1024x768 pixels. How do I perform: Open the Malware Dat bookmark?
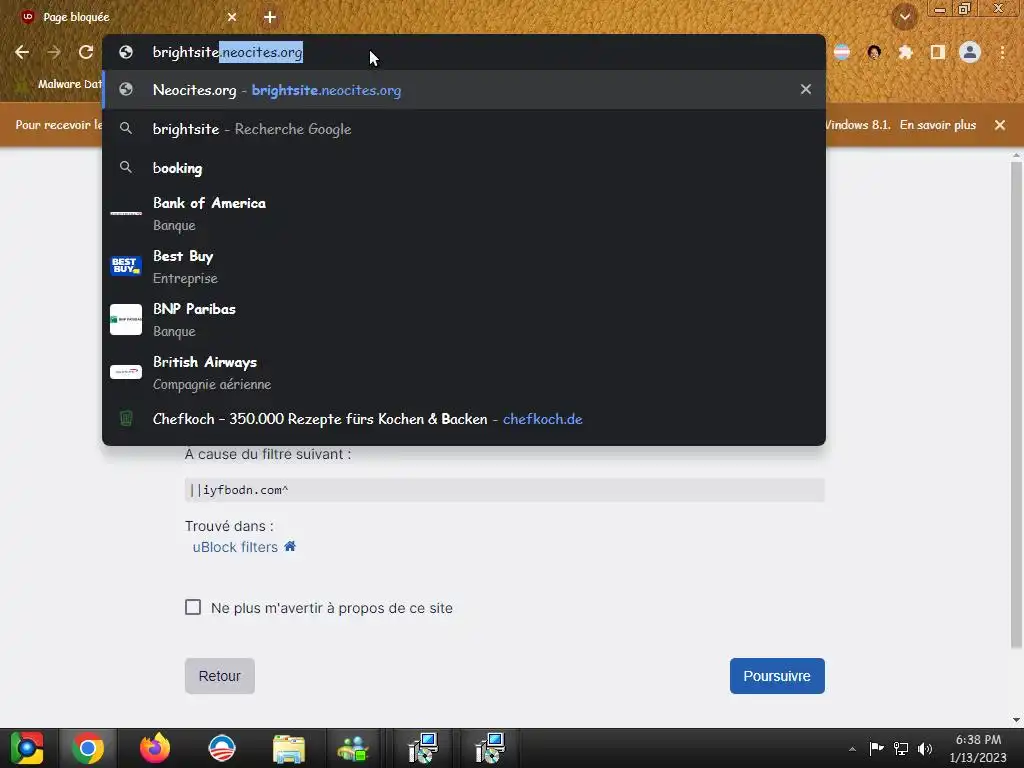click(60, 84)
